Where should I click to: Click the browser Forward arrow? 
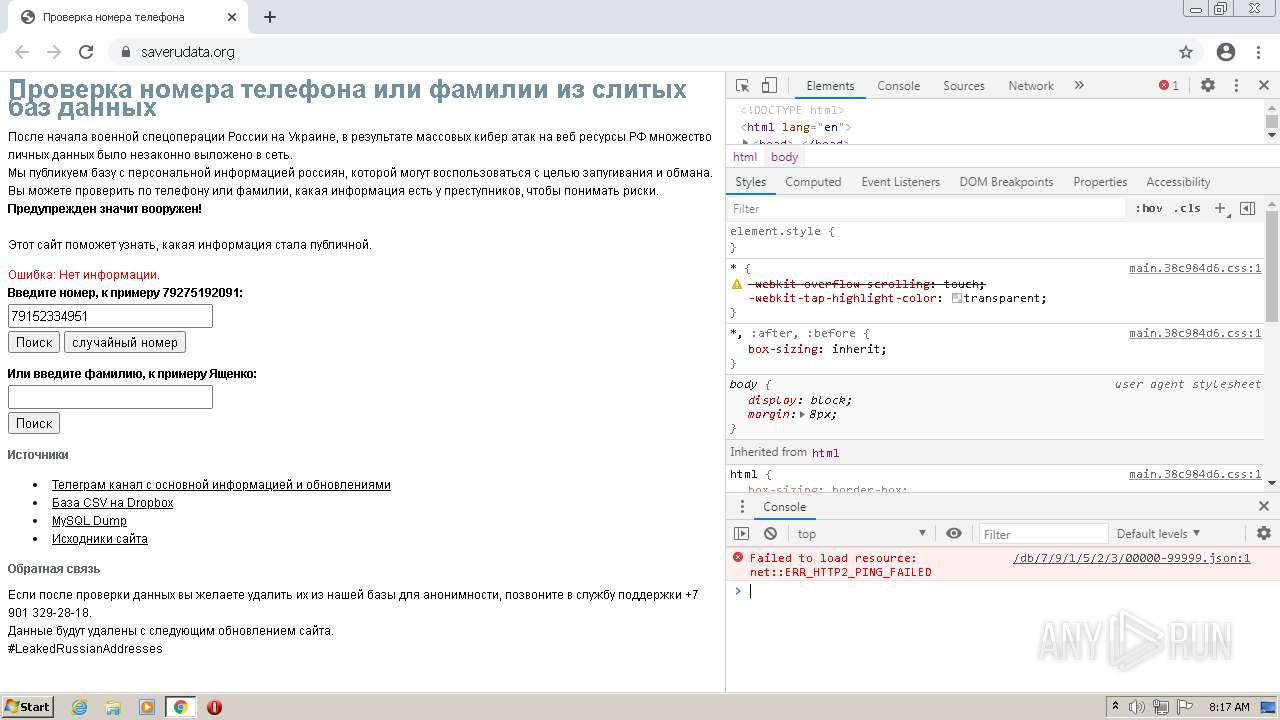[54, 52]
